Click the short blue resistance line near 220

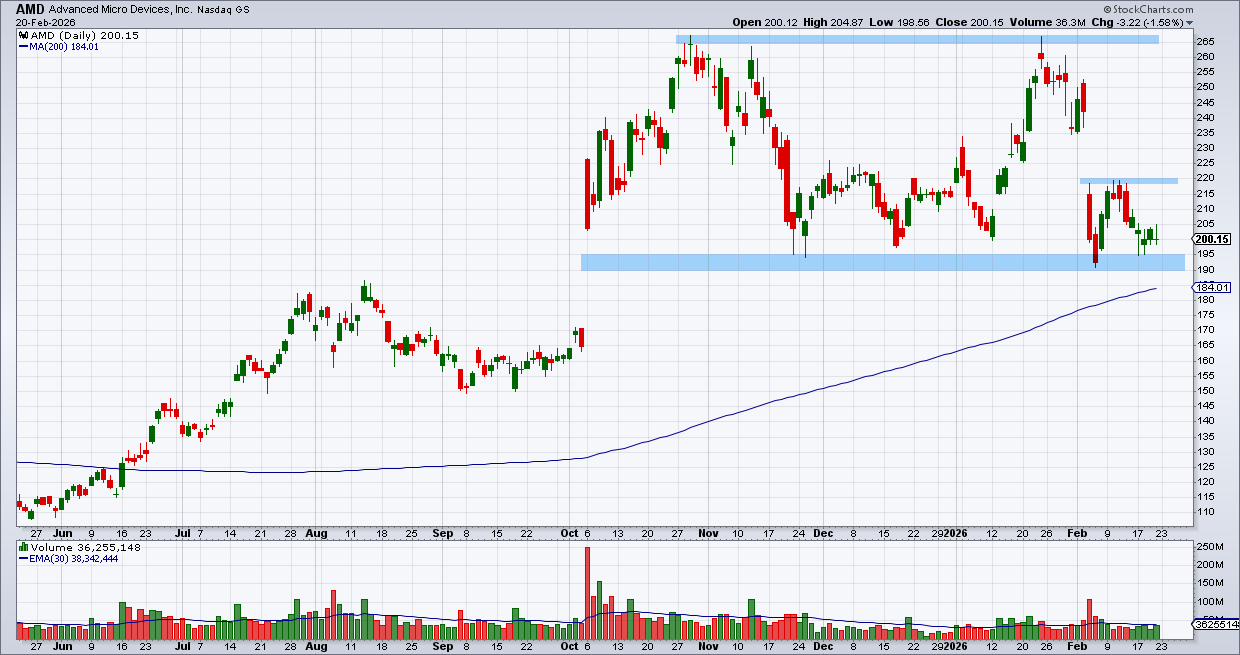(x=1128, y=181)
